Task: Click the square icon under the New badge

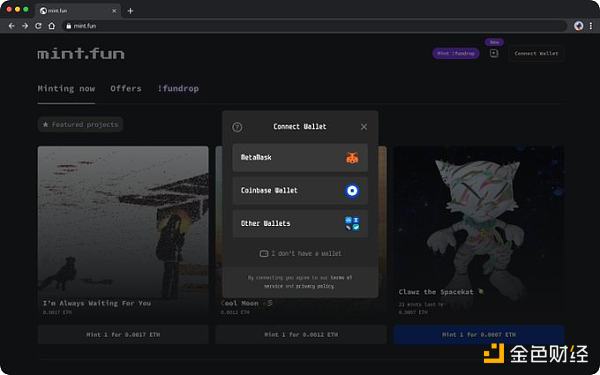Action: pyautogui.click(x=494, y=53)
